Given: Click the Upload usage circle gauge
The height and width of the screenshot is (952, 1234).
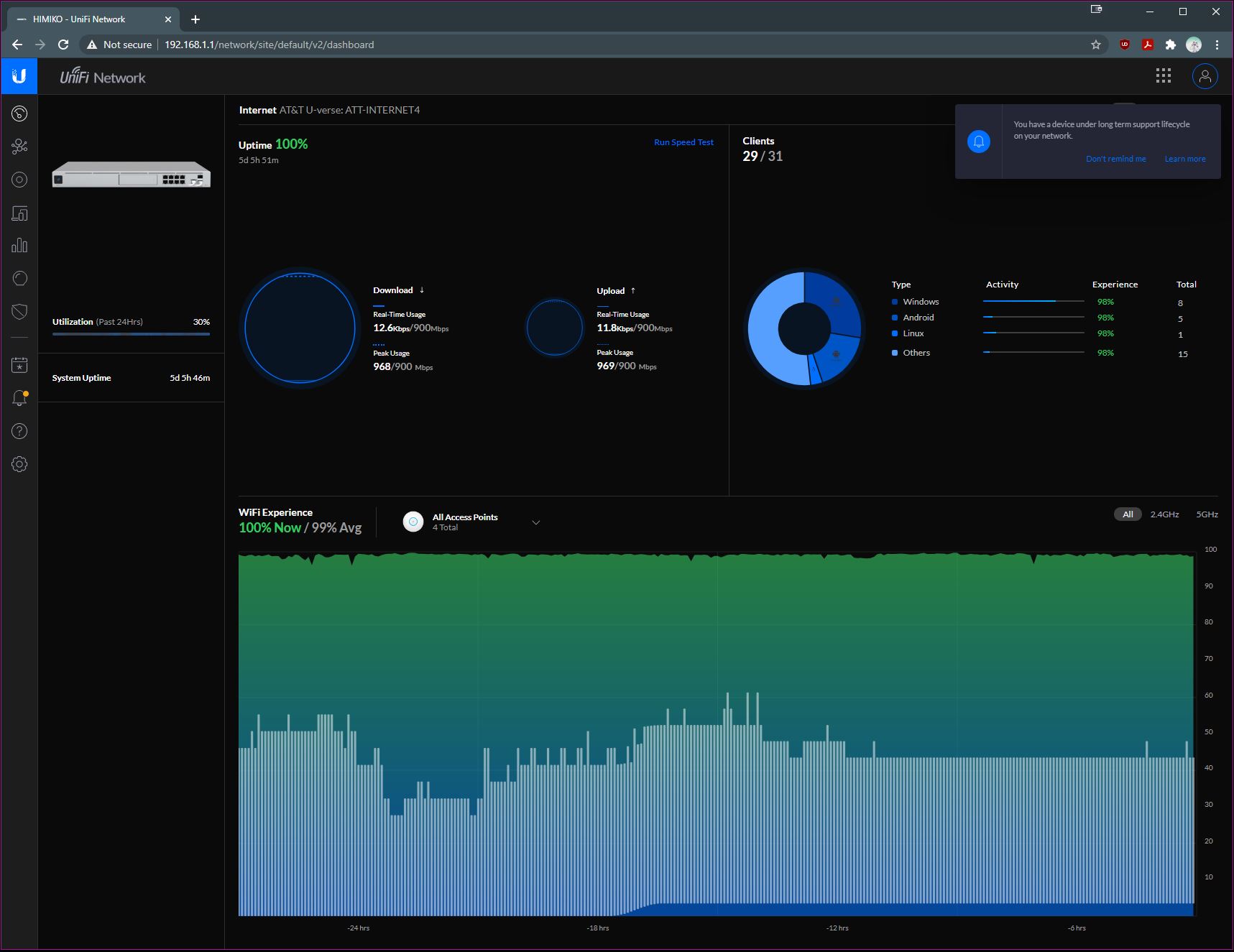Looking at the screenshot, I should (x=555, y=328).
